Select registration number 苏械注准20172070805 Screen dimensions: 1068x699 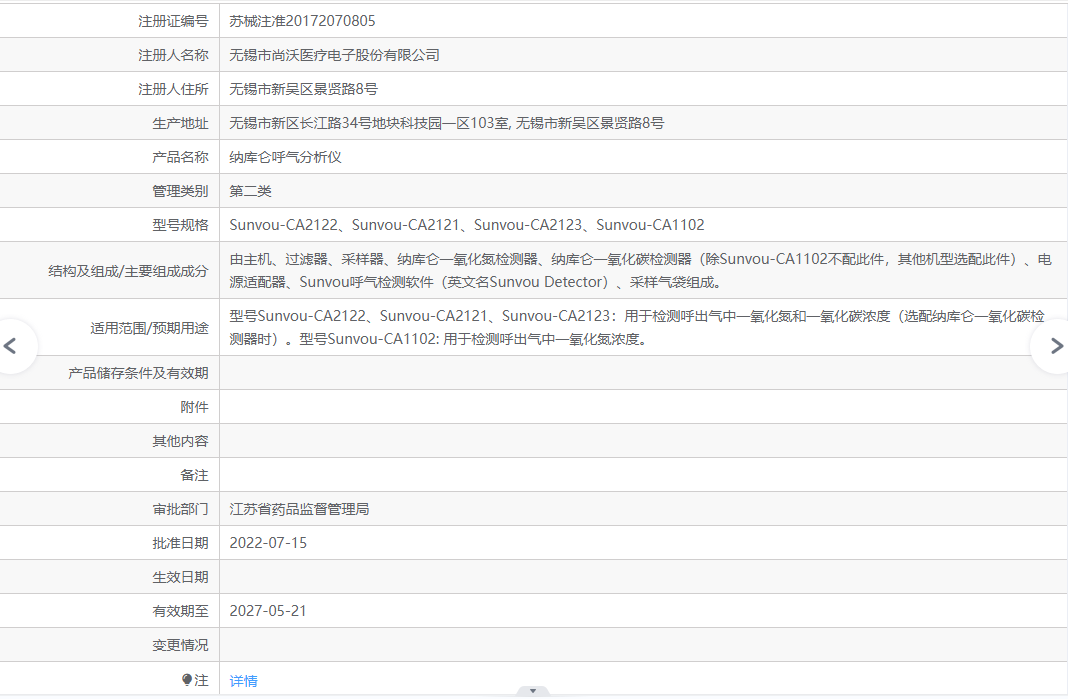tap(302, 21)
